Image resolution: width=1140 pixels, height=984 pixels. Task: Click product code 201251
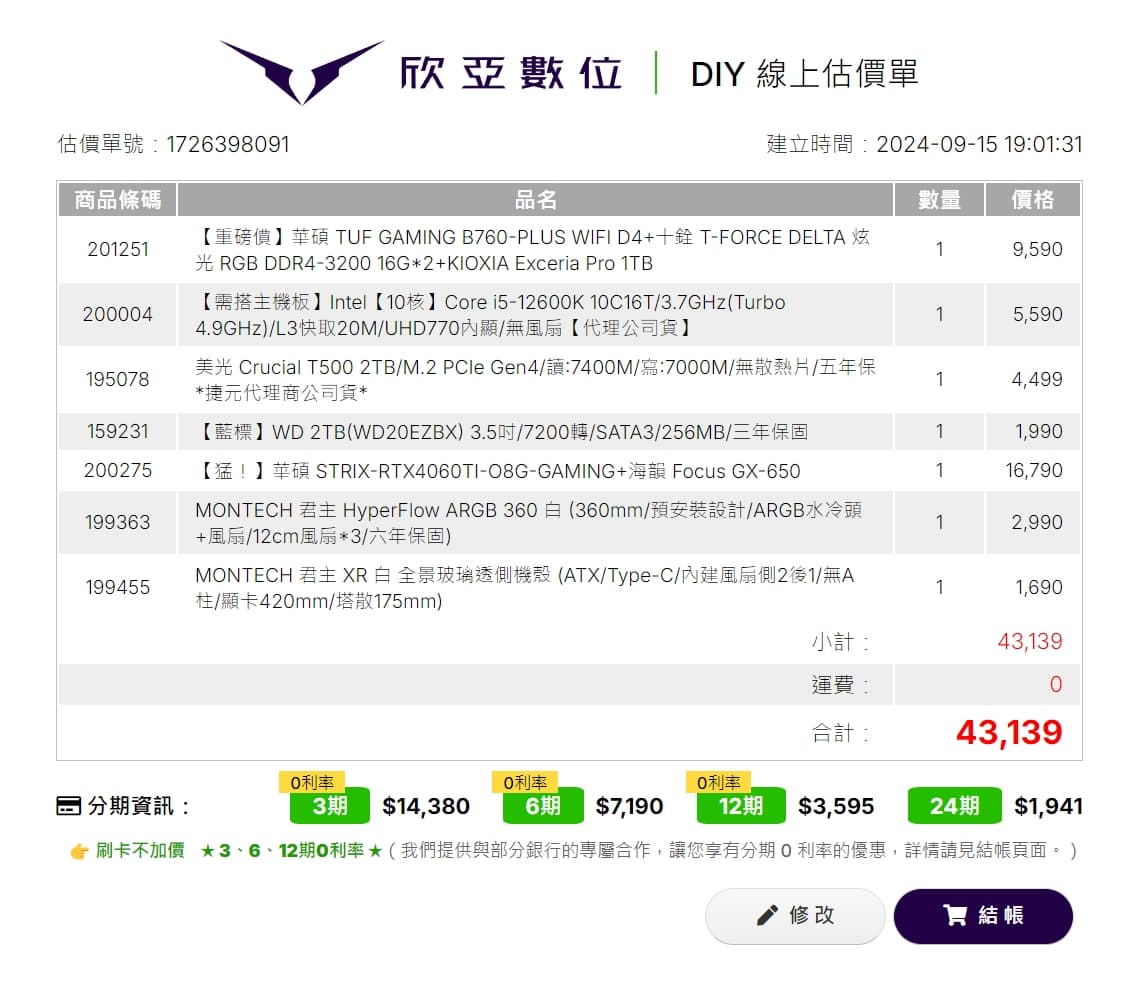tap(118, 249)
